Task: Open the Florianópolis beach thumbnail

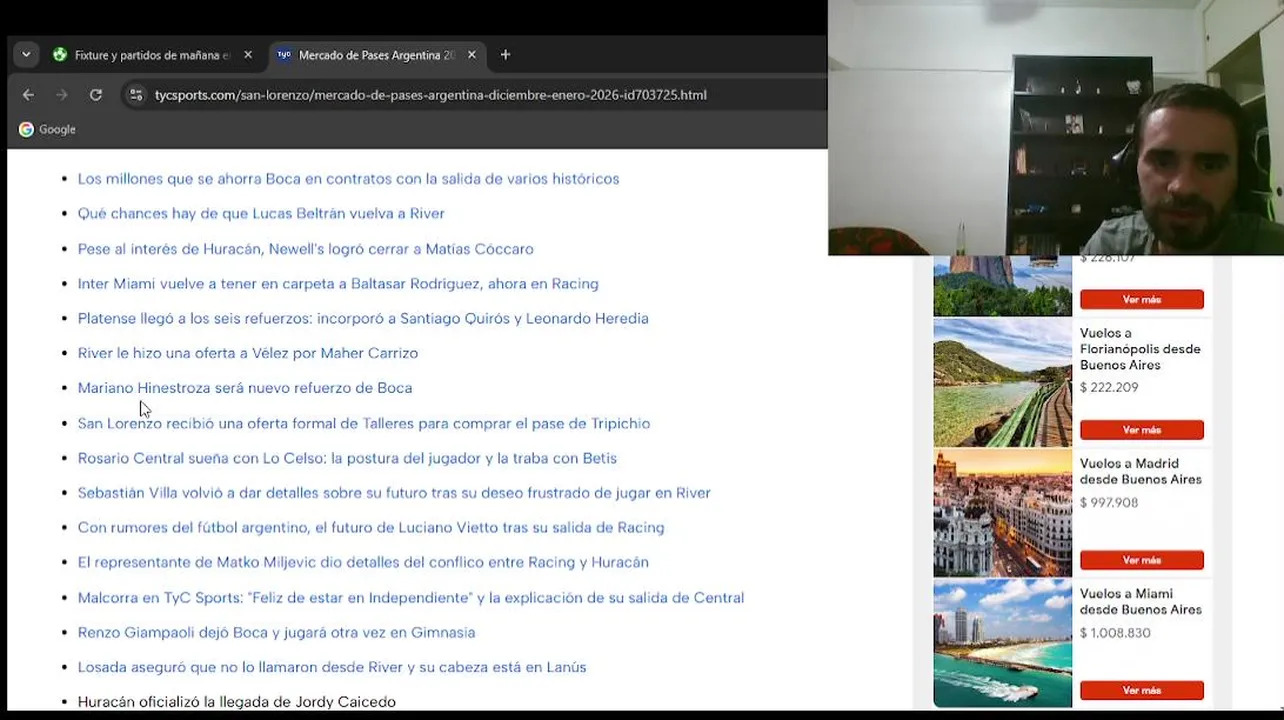Action: click(1002, 383)
